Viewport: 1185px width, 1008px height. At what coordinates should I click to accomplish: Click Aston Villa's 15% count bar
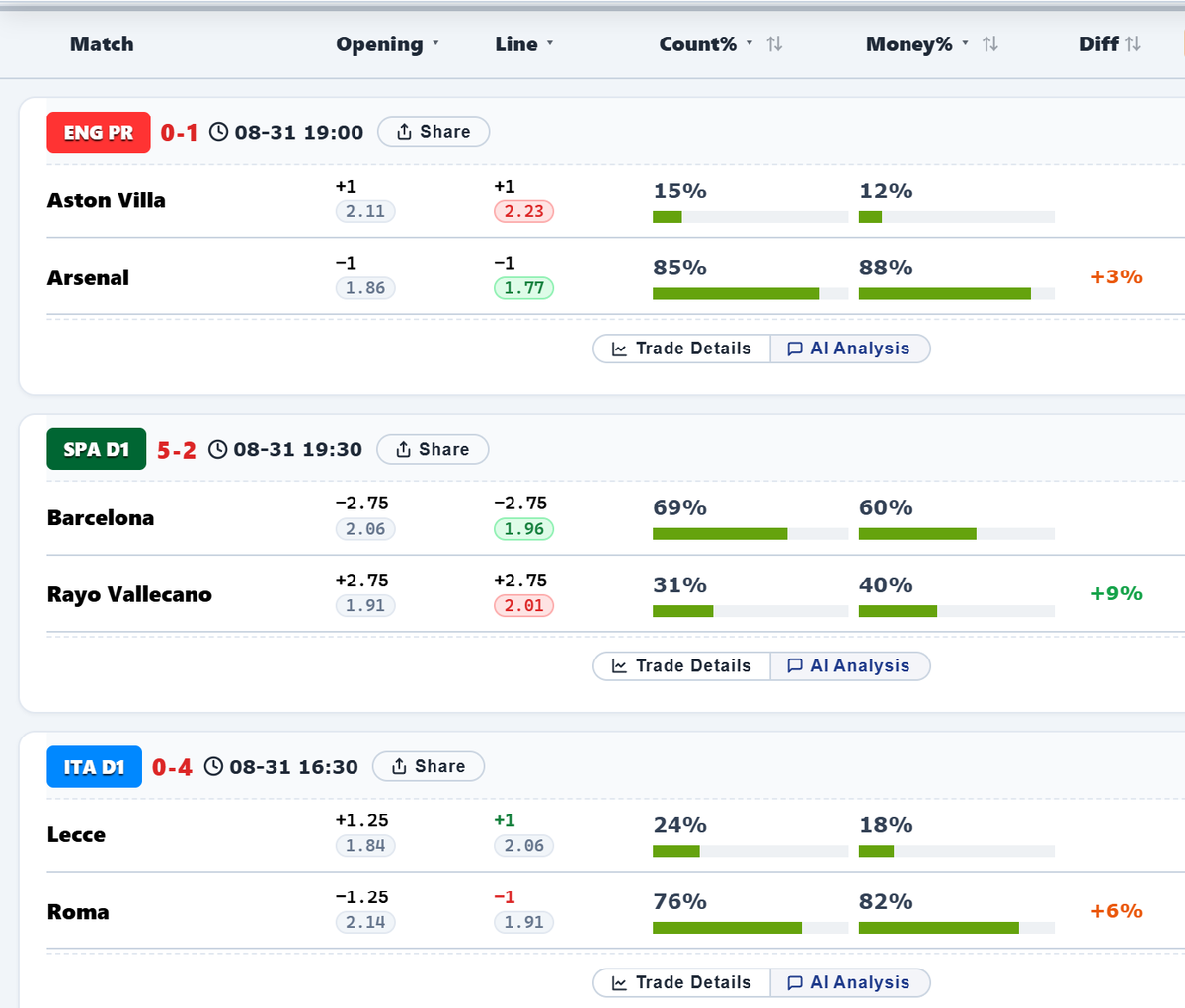(750, 217)
